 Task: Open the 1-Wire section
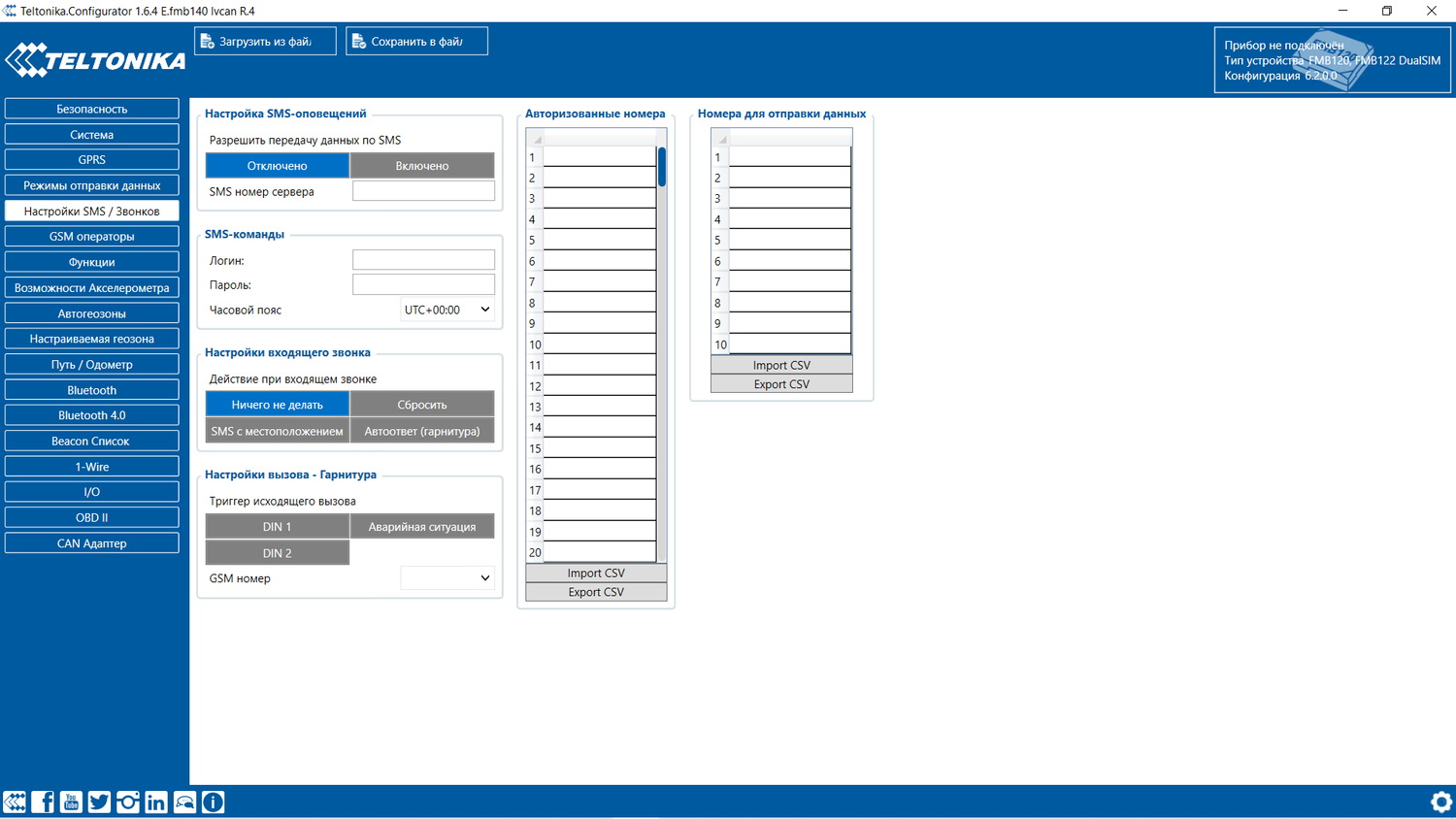tap(91, 467)
